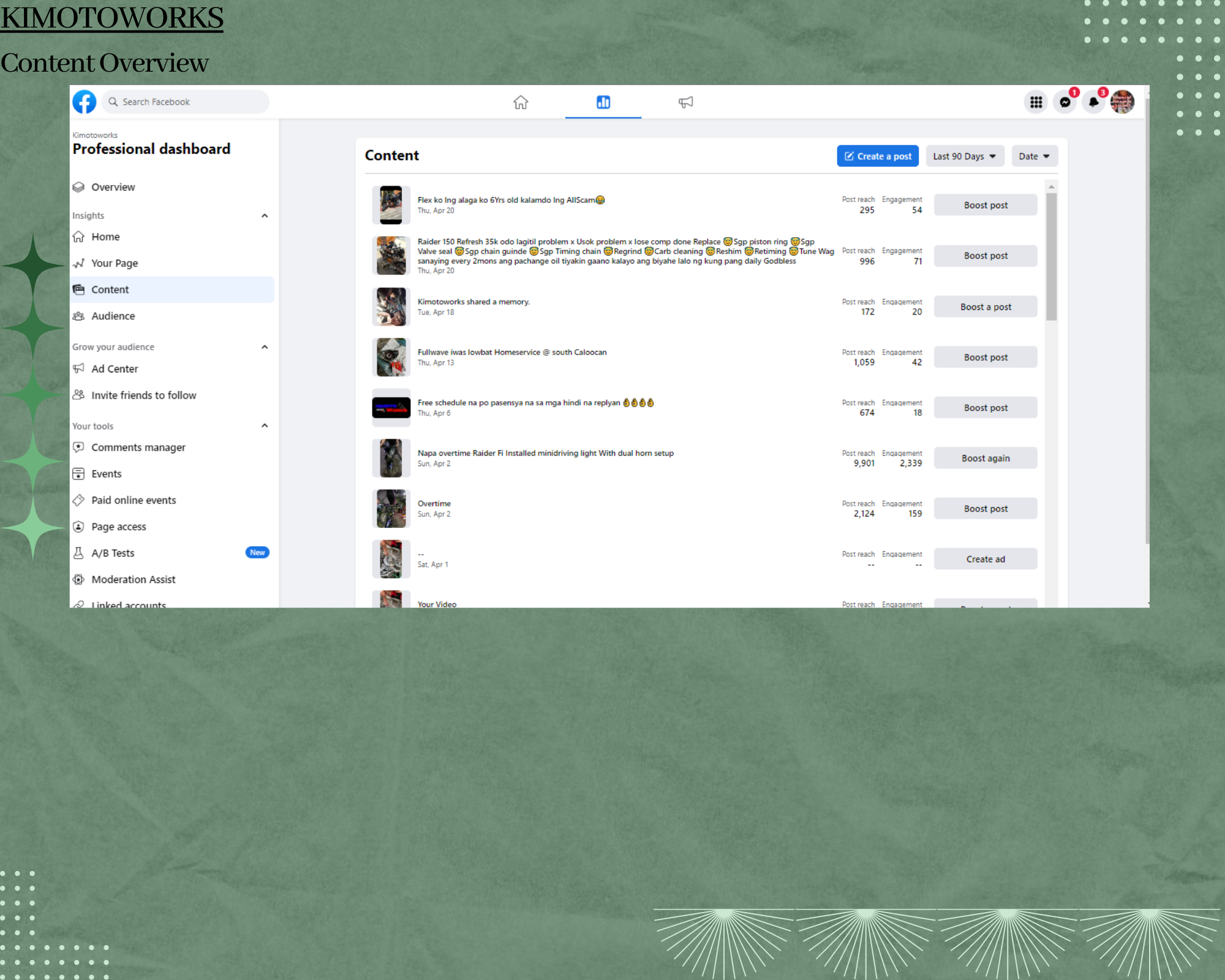Click the Page access icon
Screen dimensions: 1225x980
coord(78,527)
